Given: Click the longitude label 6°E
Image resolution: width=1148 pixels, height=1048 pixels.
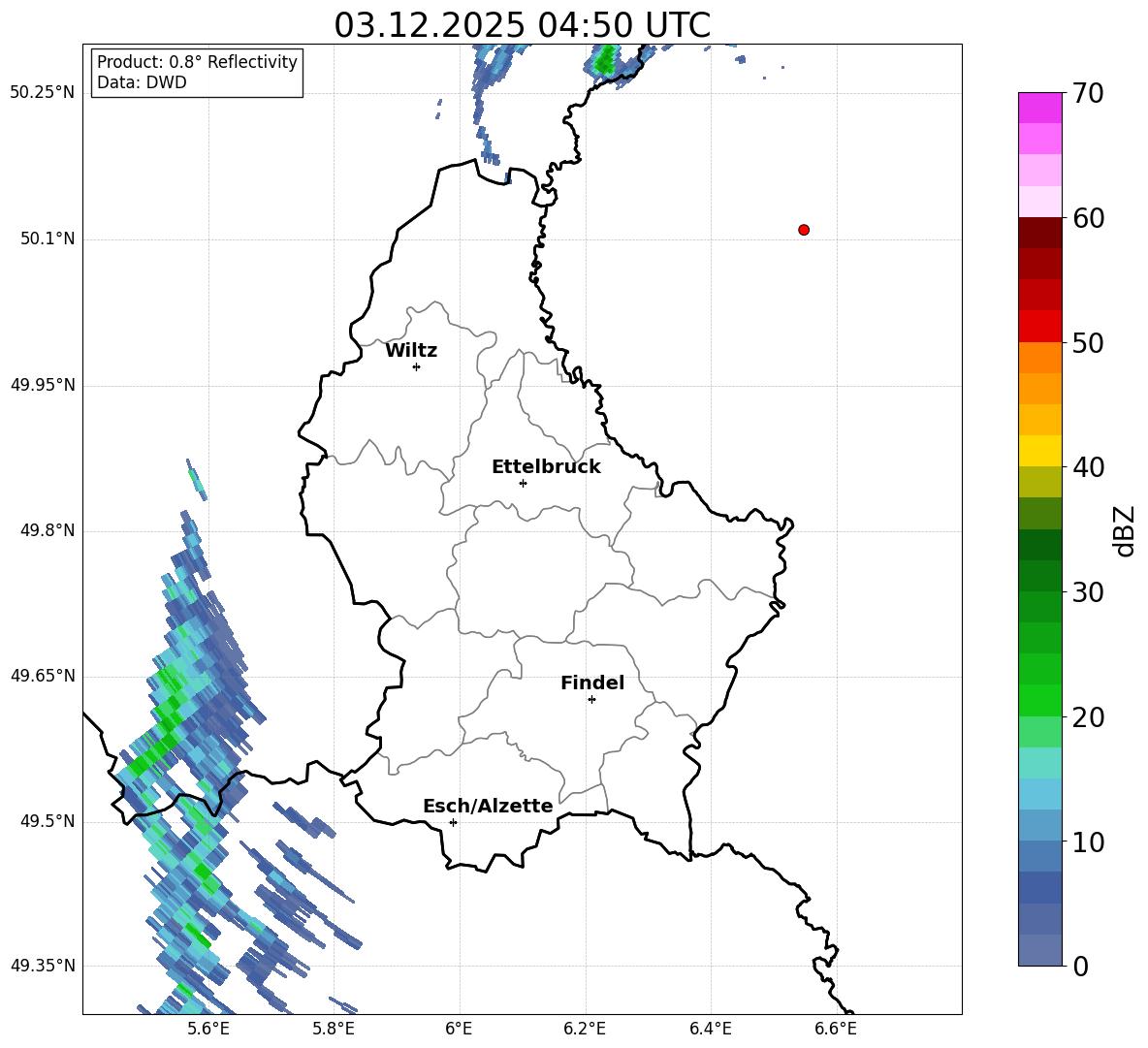Looking at the screenshot, I should click(x=459, y=1029).
